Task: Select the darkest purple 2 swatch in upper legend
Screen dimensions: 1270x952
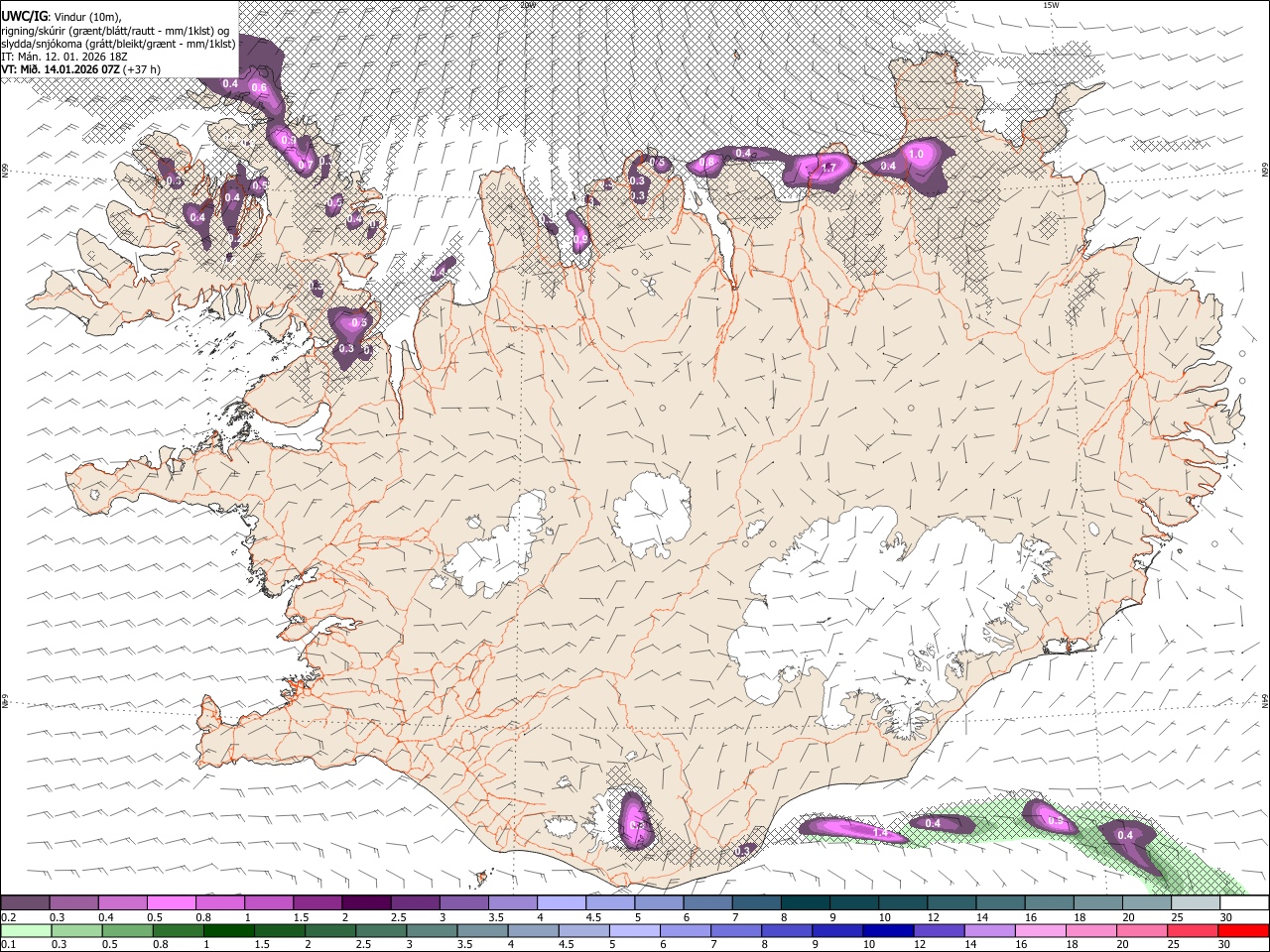Action: tap(366, 903)
